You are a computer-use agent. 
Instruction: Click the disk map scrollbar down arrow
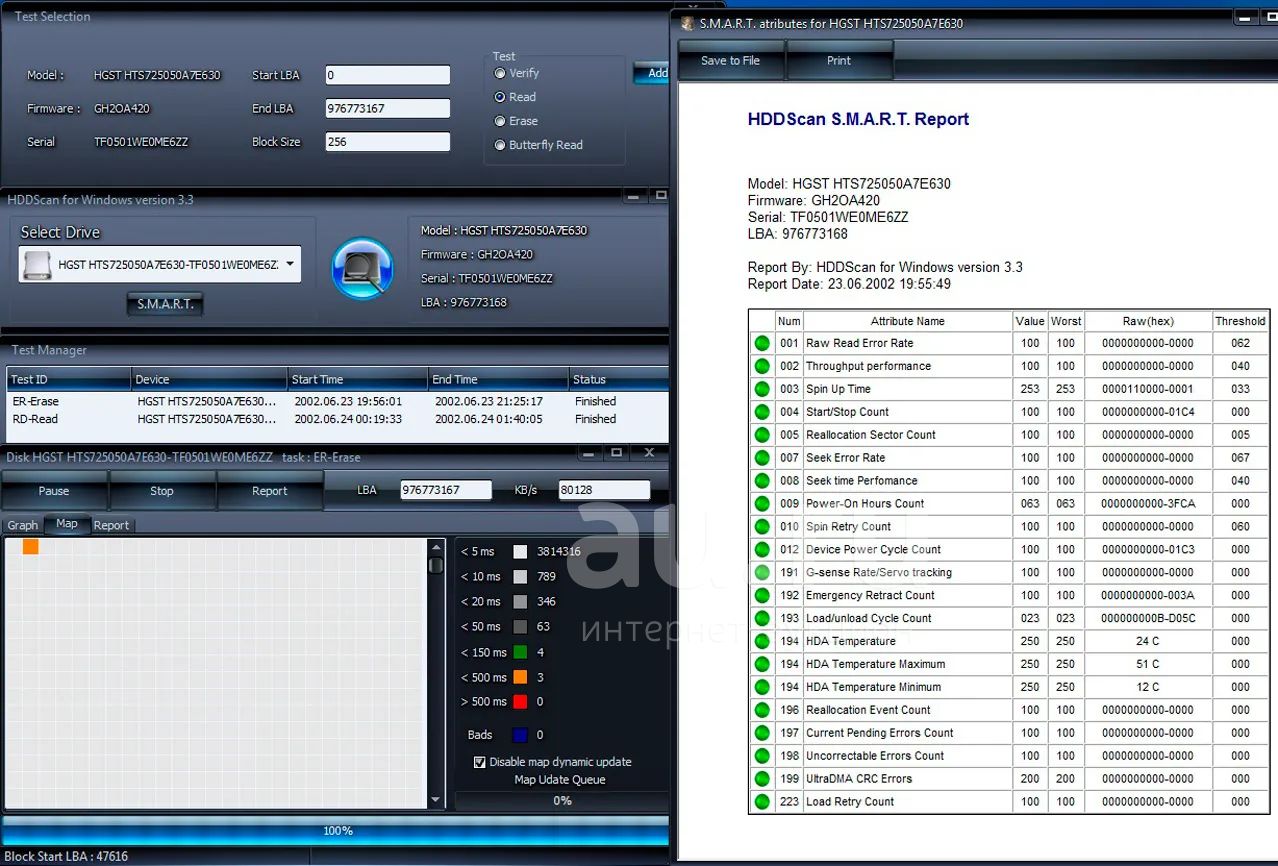(436, 800)
